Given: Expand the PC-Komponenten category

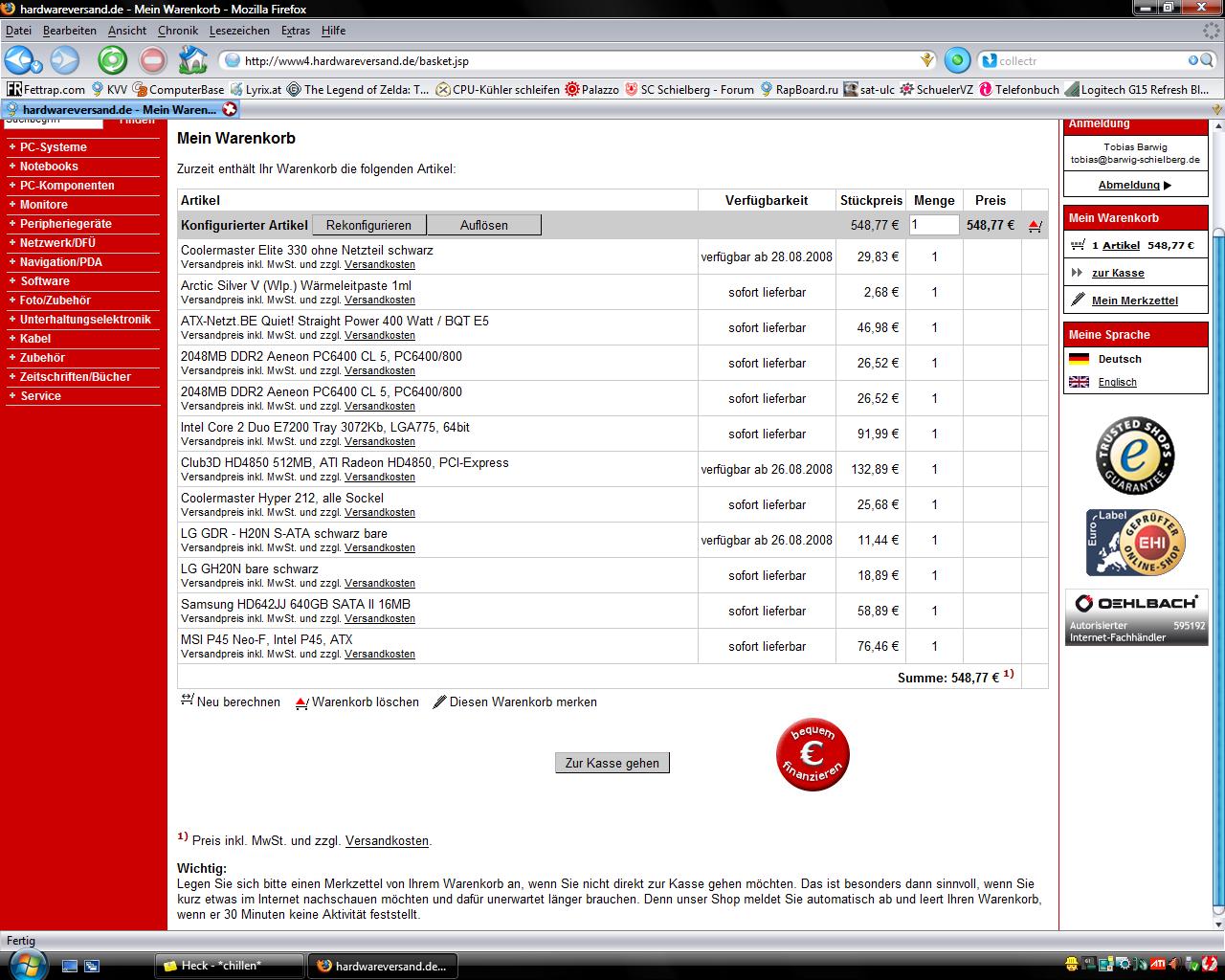Looking at the screenshot, I should (x=67, y=186).
